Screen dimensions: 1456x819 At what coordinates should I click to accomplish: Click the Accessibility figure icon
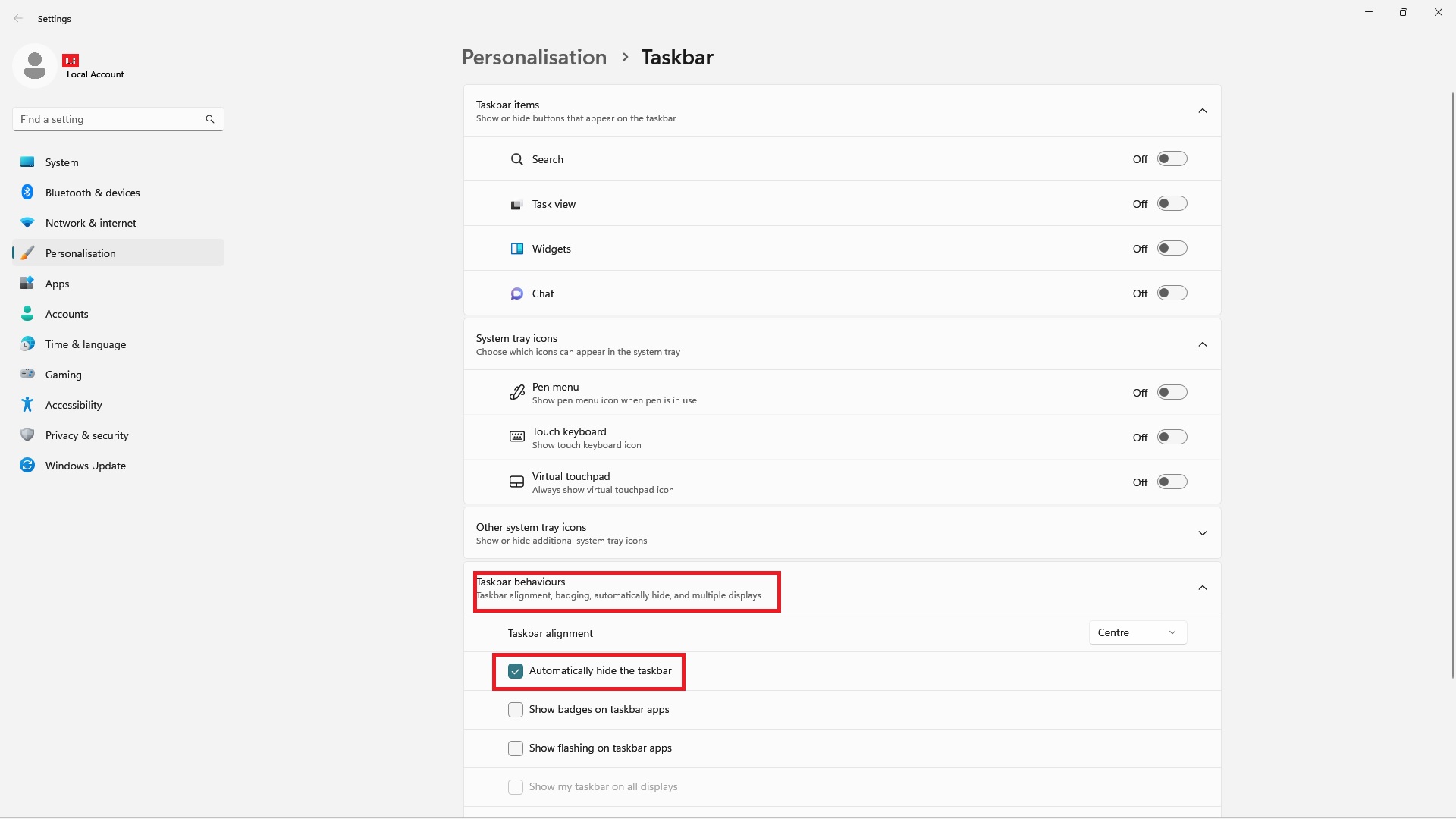pyautogui.click(x=27, y=405)
